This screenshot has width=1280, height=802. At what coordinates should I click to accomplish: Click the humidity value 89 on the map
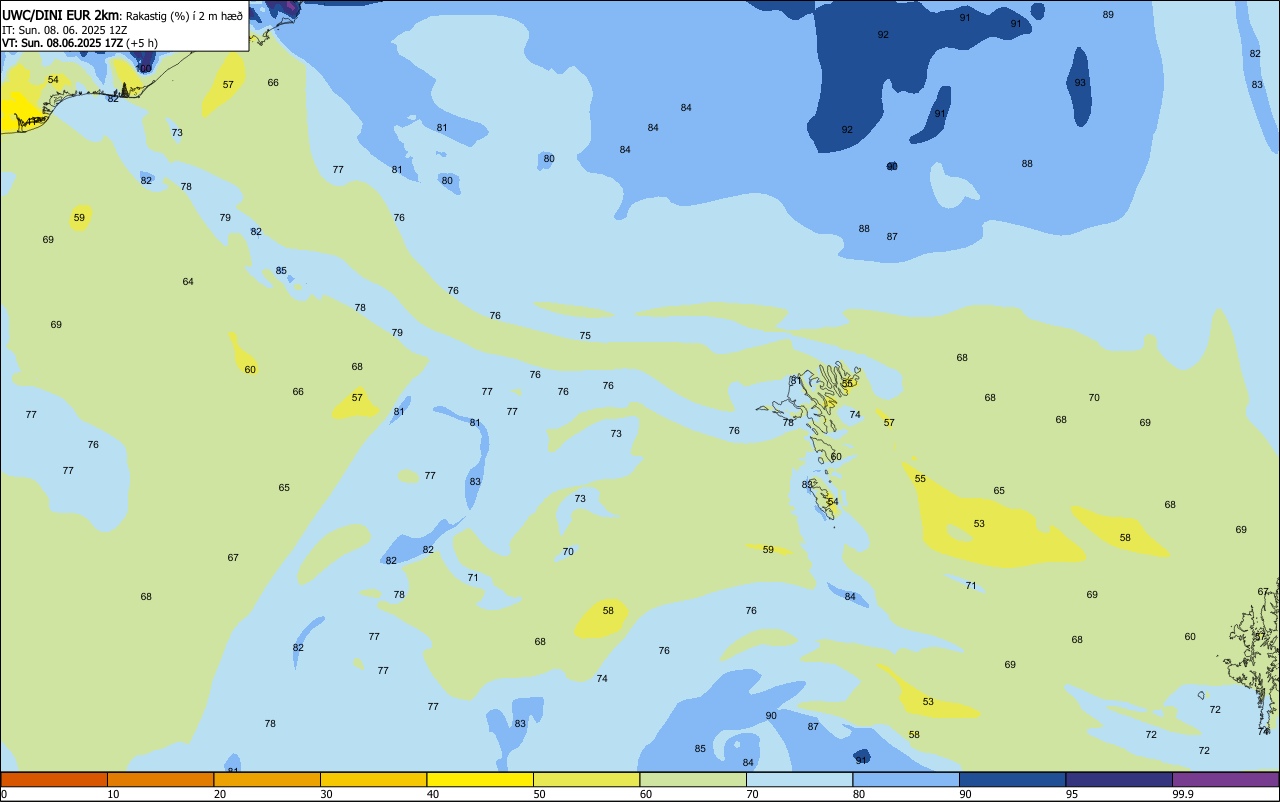1108,15
